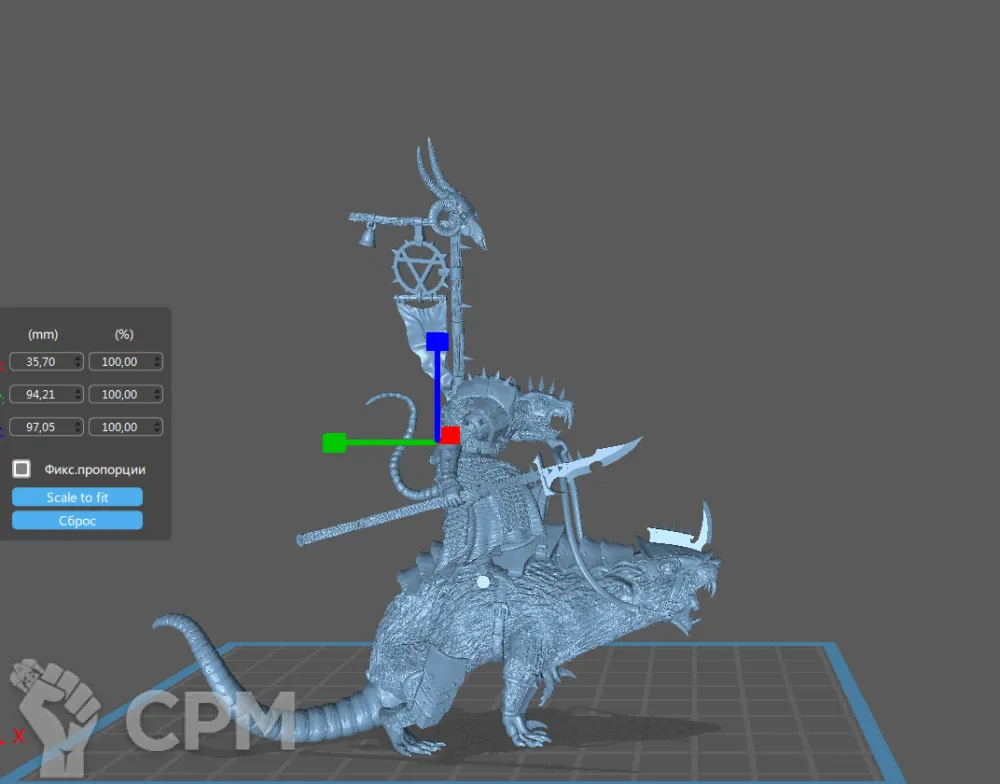Viewport: 1000px width, 784px height.
Task: Step up the percent in 94,21 row
Action: click(157, 390)
